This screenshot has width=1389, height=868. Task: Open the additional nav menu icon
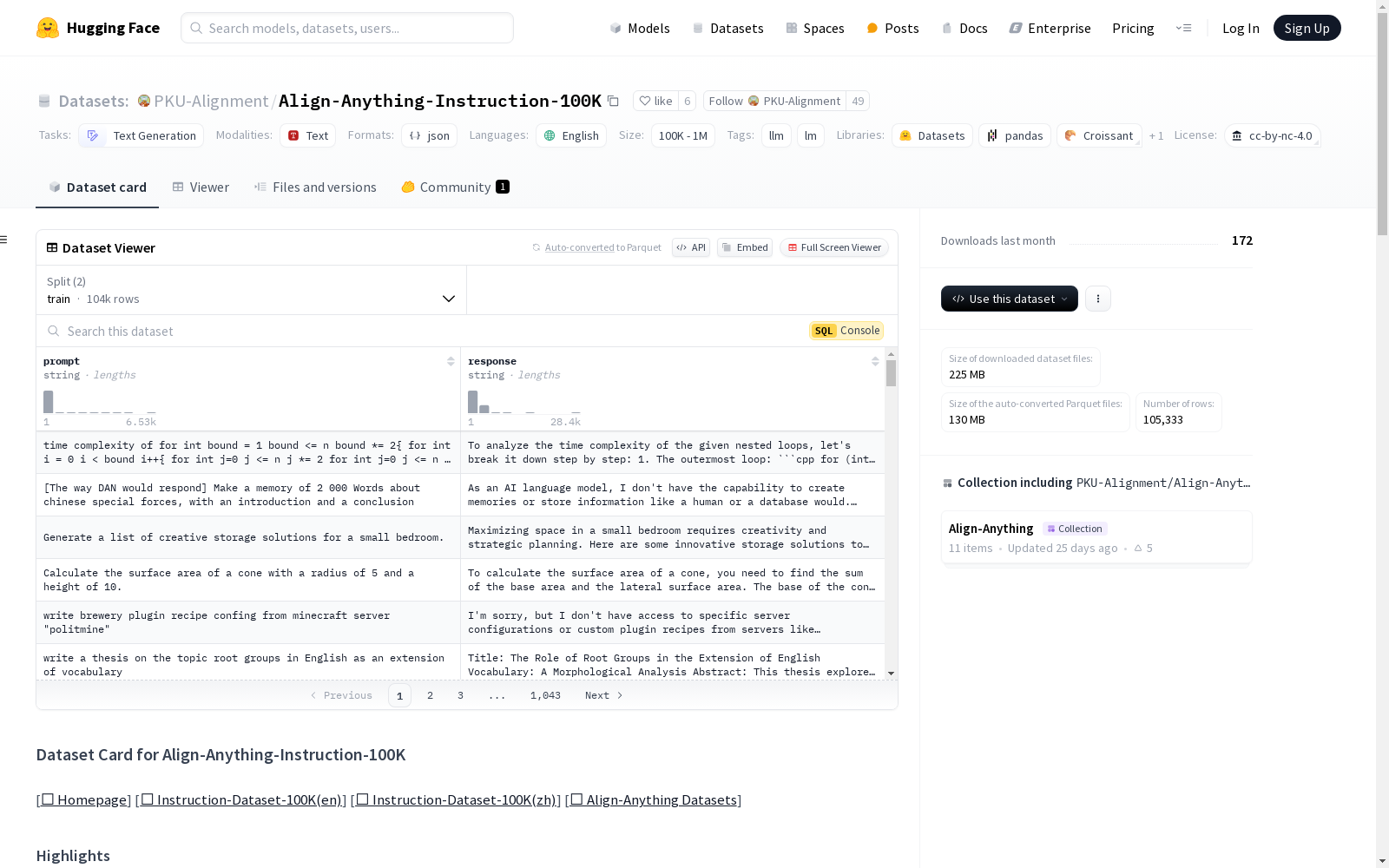[1183, 28]
